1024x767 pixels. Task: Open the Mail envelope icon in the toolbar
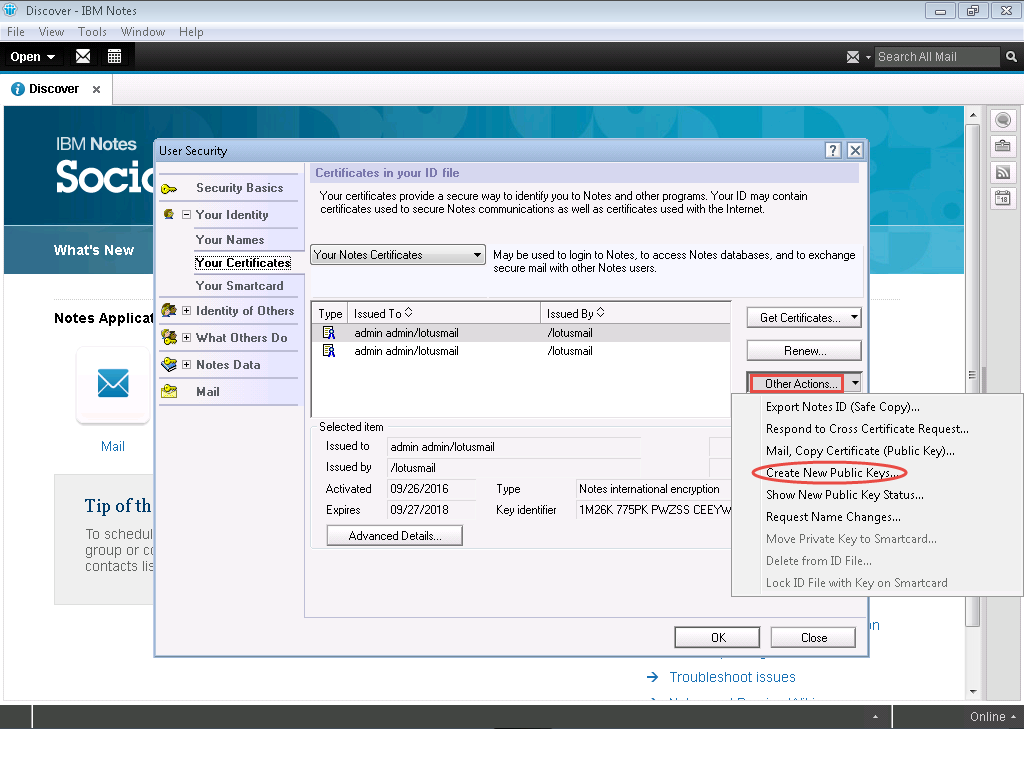click(x=83, y=56)
